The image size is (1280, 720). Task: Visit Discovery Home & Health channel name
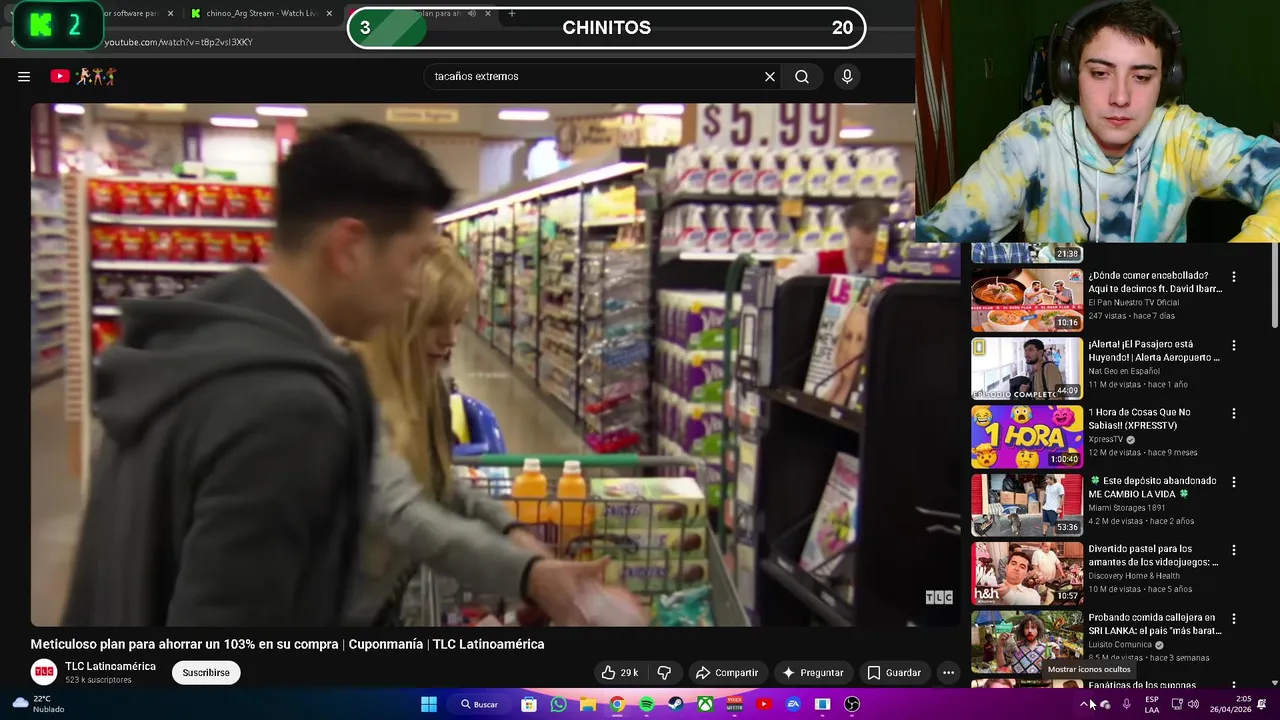[1134, 576]
